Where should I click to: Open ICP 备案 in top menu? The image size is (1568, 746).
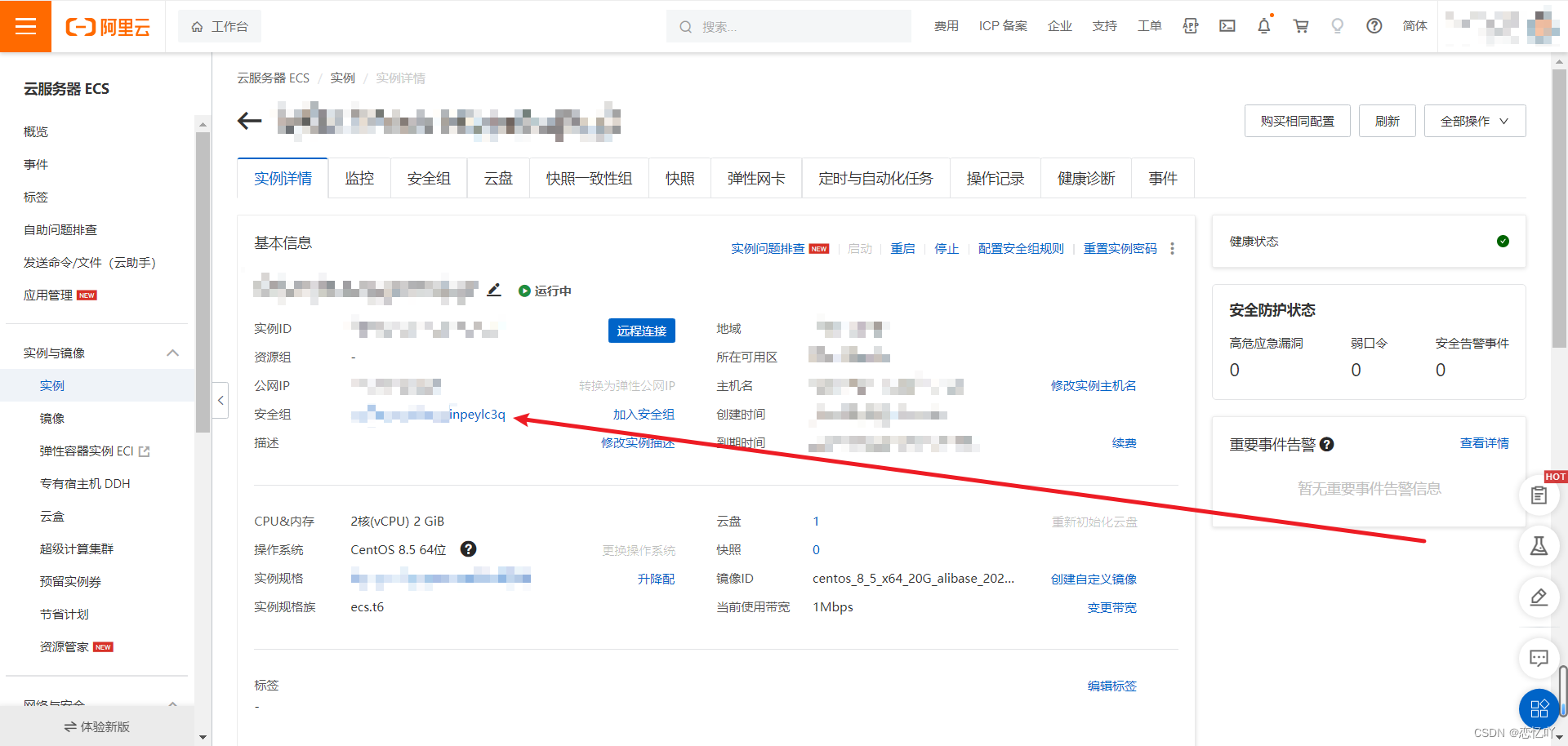[1003, 26]
